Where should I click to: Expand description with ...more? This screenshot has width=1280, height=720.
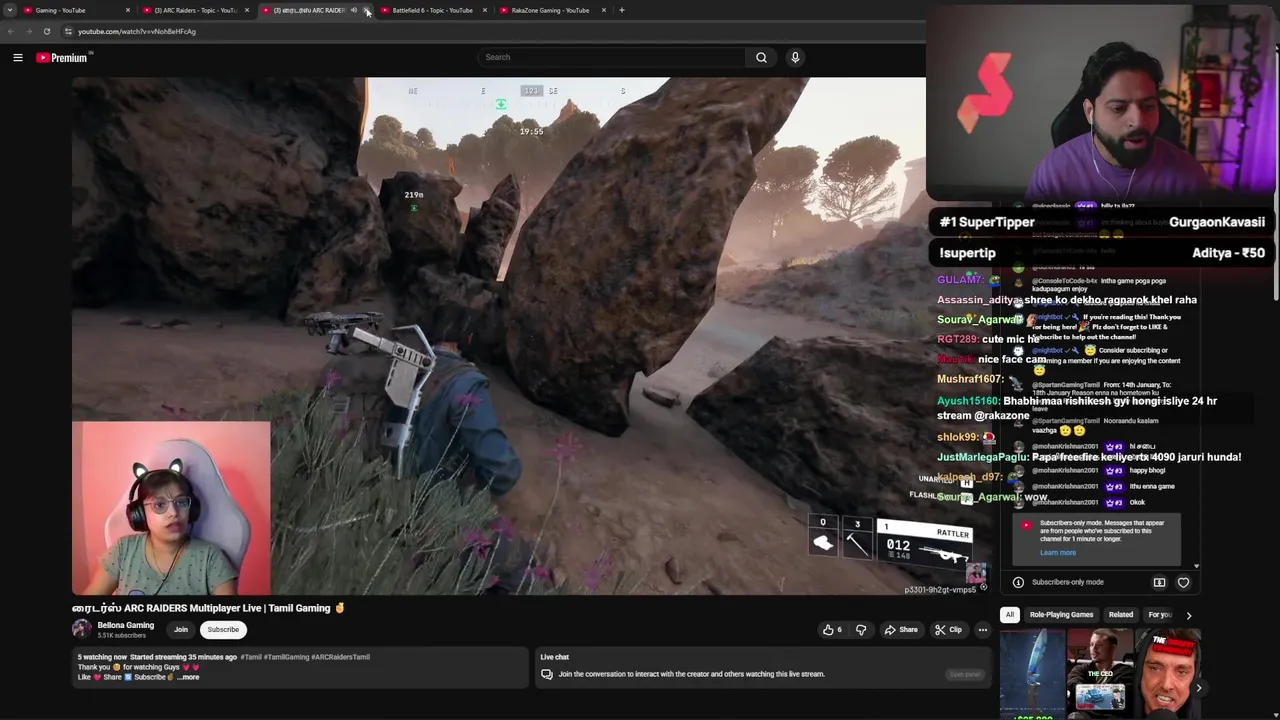pyautogui.click(x=187, y=677)
